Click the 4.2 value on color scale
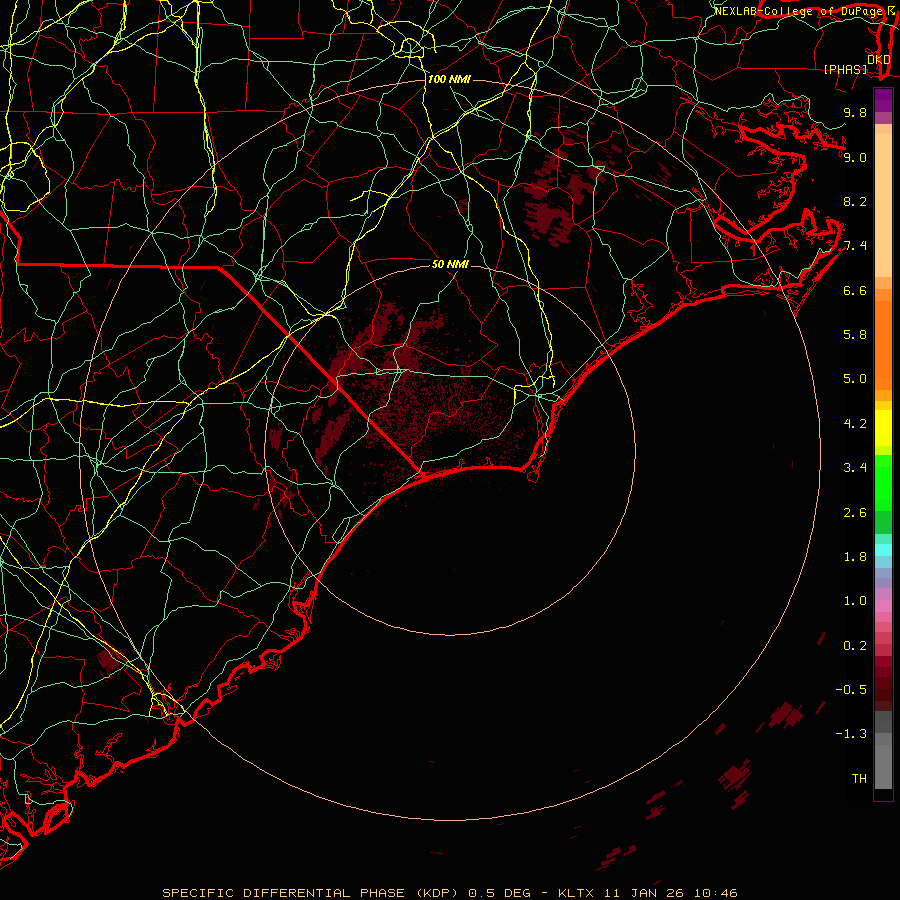The image size is (900, 900). (855, 424)
